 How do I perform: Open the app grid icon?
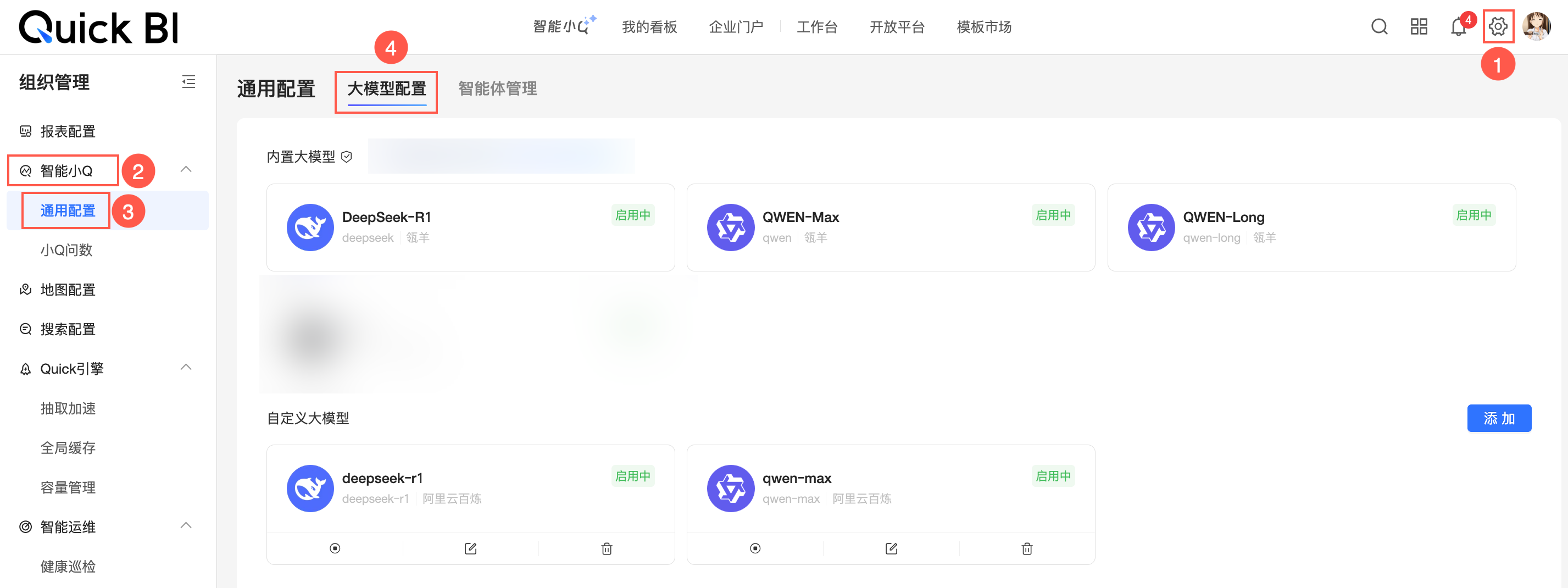point(1419,27)
